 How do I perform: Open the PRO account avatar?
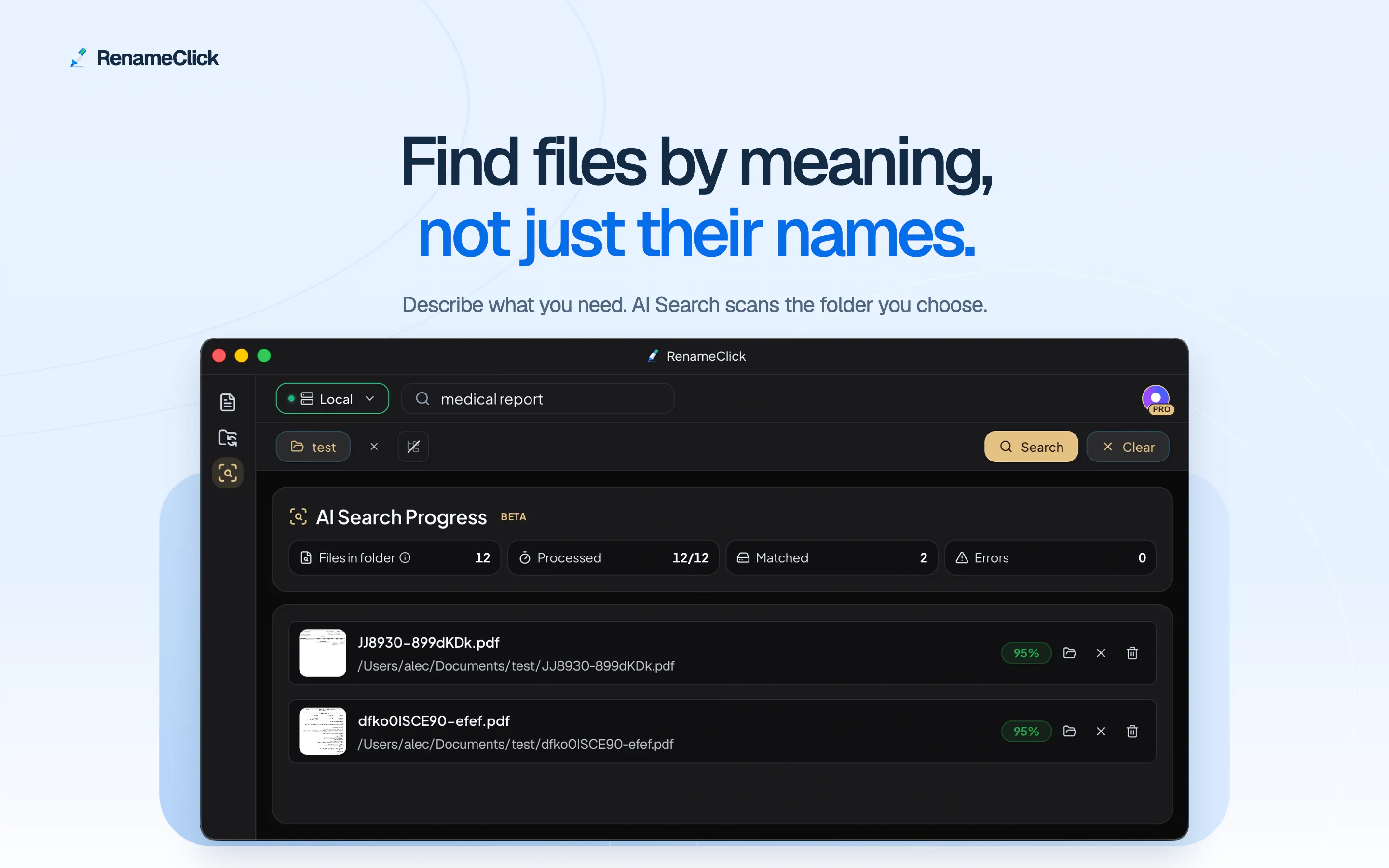(1157, 399)
